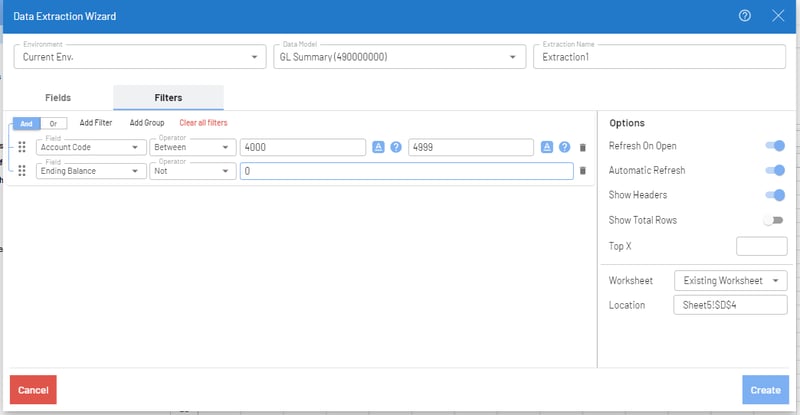Click the help icon in the title bar
Image resolution: width=800 pixels, height=415 pixels.
tap(745, 16)
